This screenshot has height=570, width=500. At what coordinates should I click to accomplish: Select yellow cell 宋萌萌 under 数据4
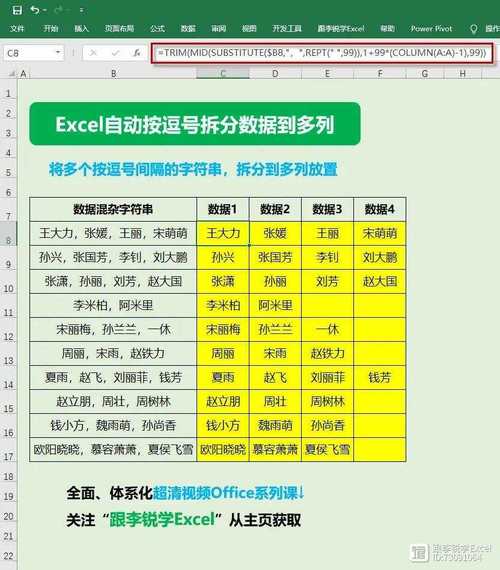[x=380, y=233]
